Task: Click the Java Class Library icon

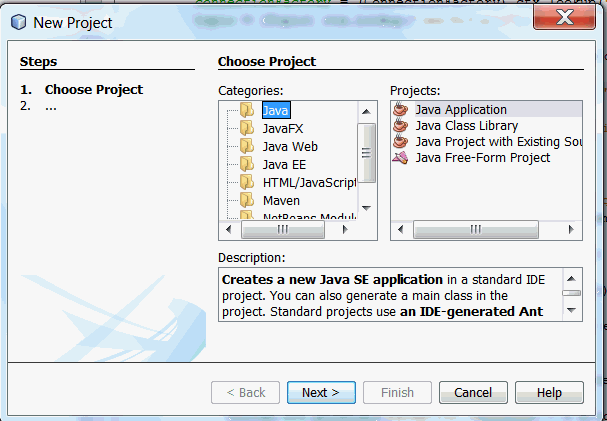Action: coord(400,126)
